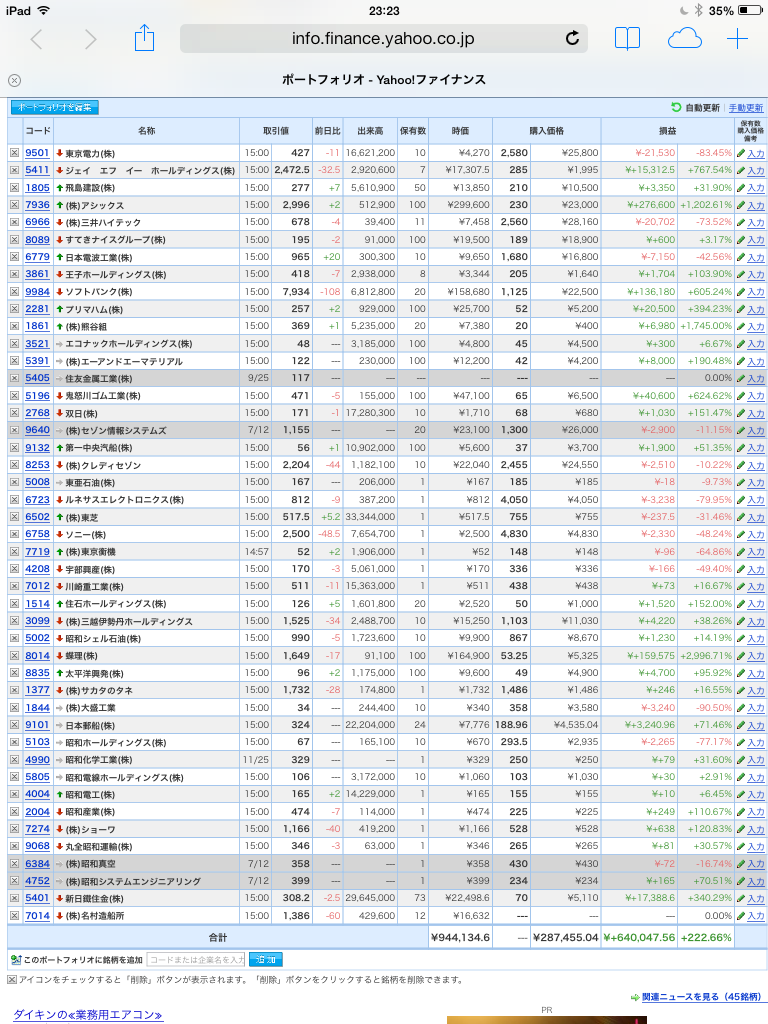This screenshot has height=1024, width=768.
Task: Click total profit ¥+640,047.56 cell
Action: click(639, 937)
